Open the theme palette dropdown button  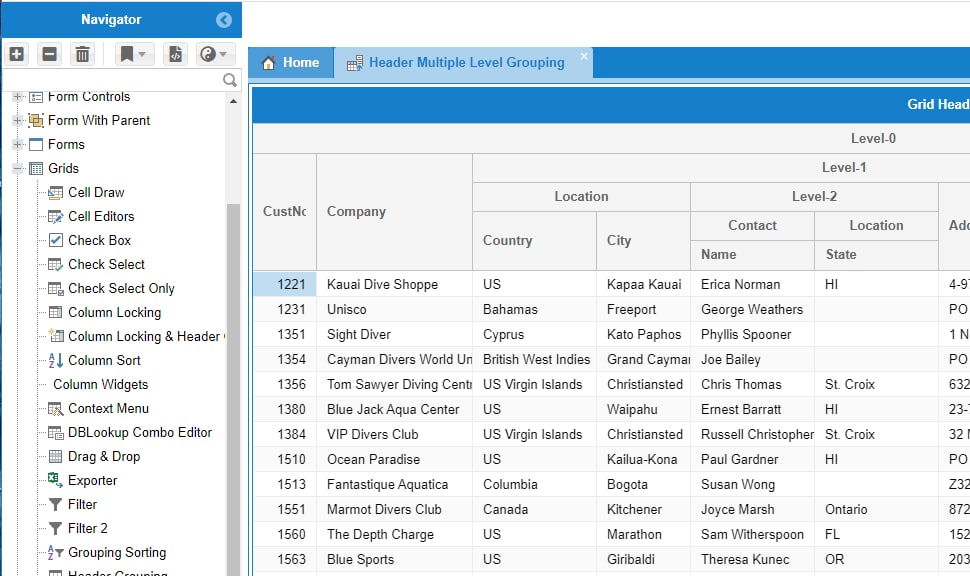(214, 54)
